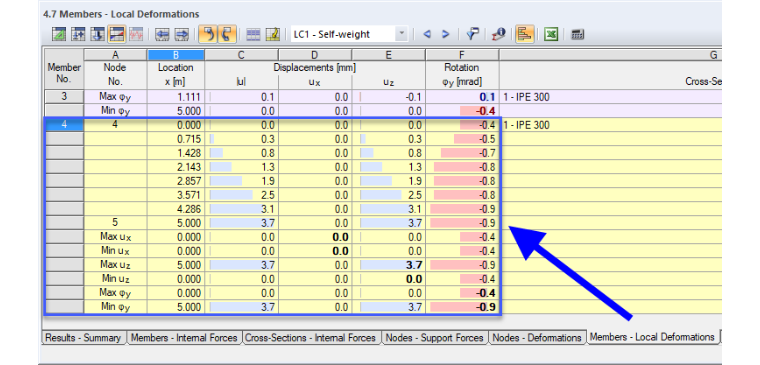Switch to Members - Internal Forces tab
The image size is (760, 365).
tap(184, 338)
